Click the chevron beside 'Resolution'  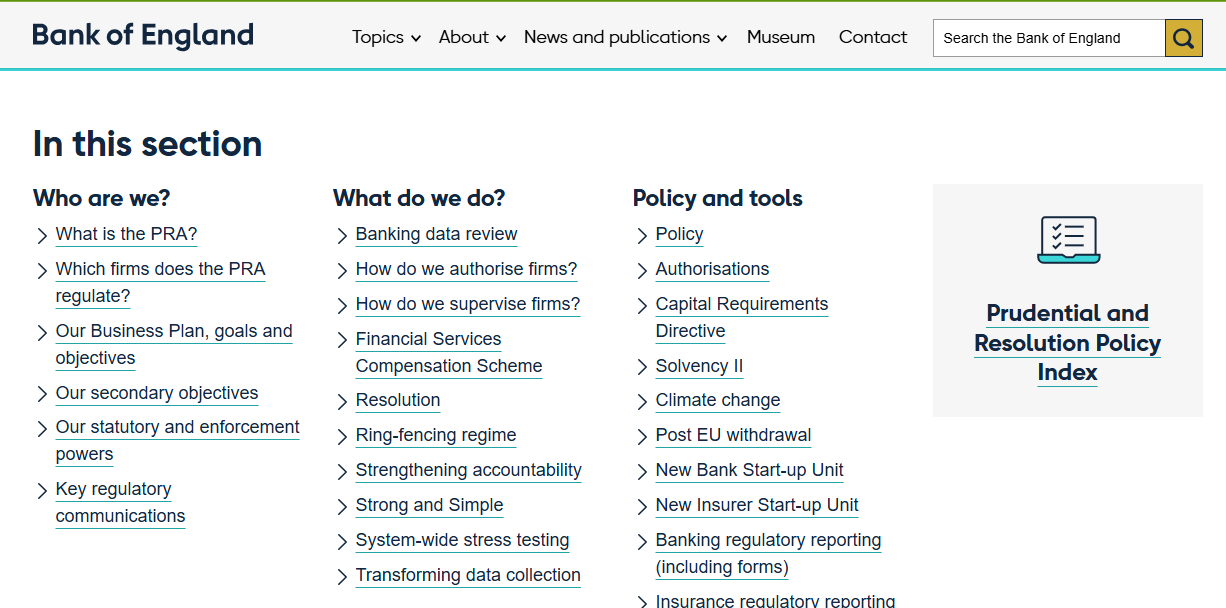pyautogui.click(x=341, y=401)
